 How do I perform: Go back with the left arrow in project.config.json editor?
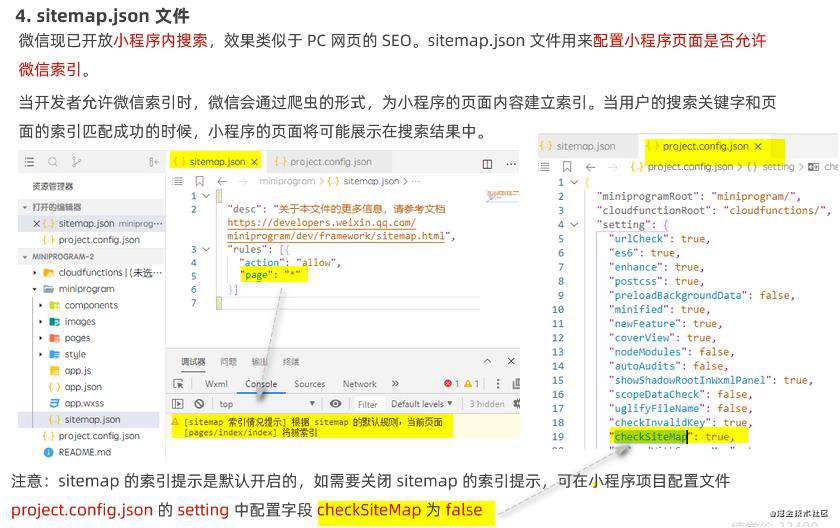(x=590, y=167)
